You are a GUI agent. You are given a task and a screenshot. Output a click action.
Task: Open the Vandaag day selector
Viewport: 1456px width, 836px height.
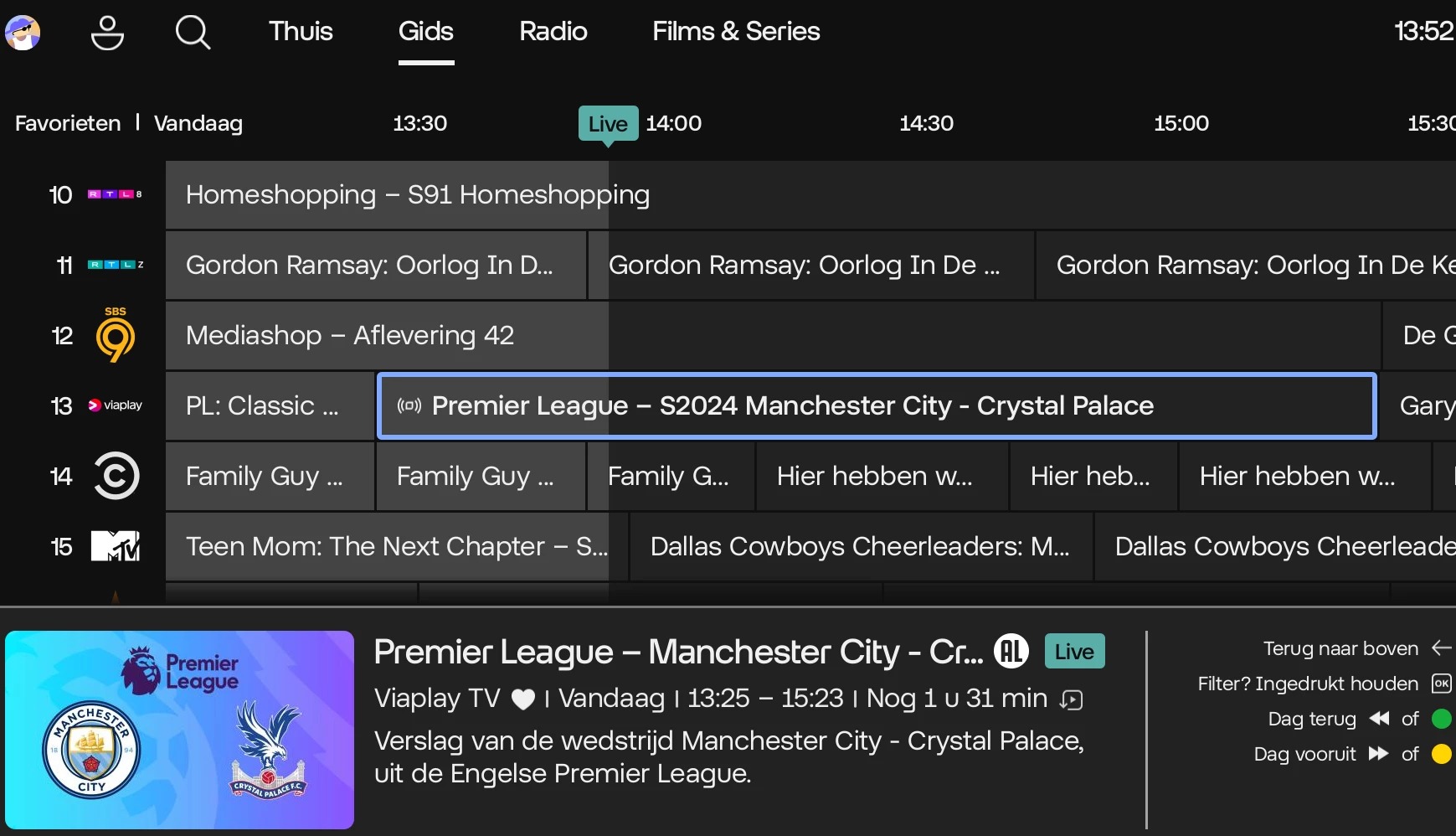tap(198, 123)
